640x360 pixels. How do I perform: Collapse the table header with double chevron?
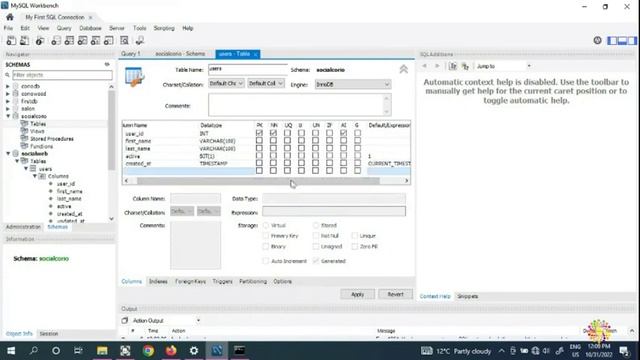(403, 69)
